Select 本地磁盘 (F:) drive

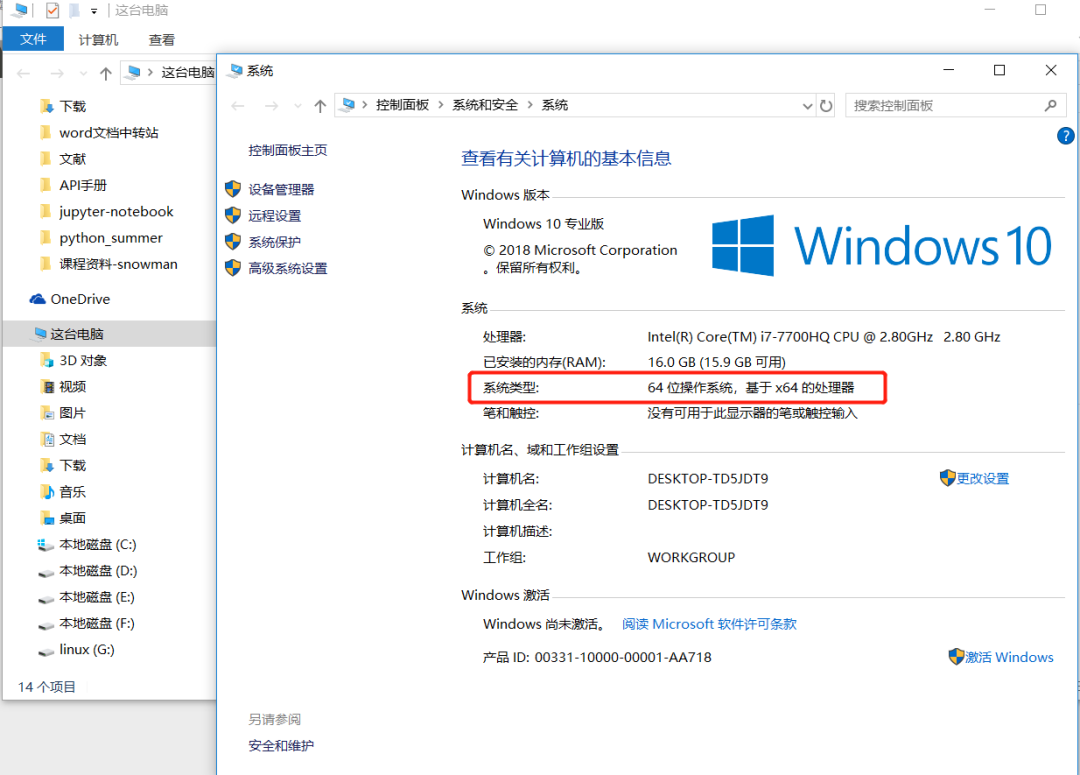point(96,623)
